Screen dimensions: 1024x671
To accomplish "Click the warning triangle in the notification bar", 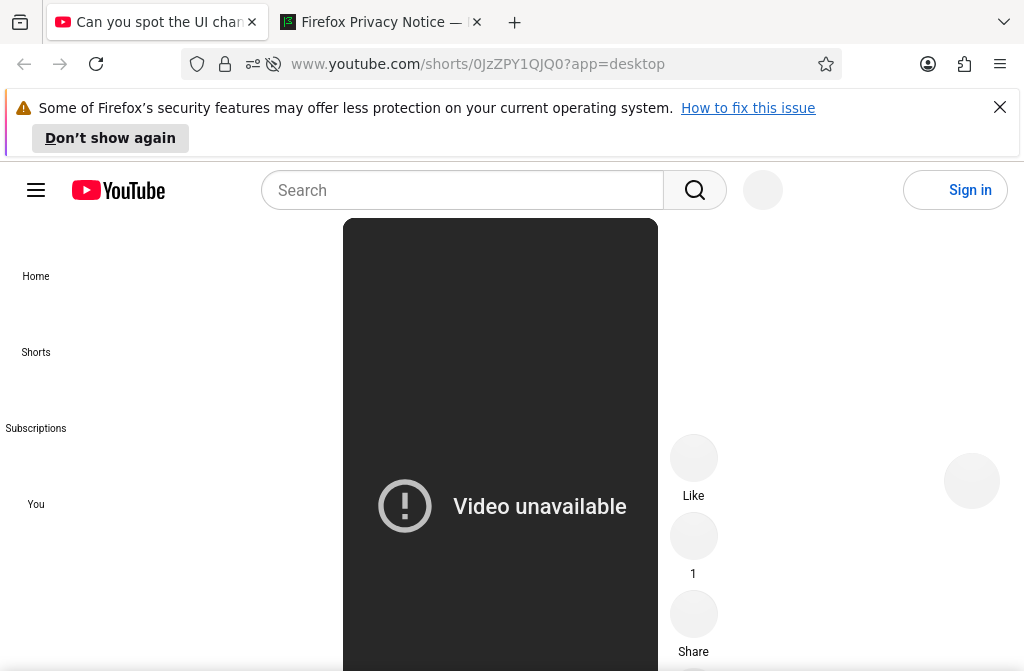I will click(x=24, y=108).
